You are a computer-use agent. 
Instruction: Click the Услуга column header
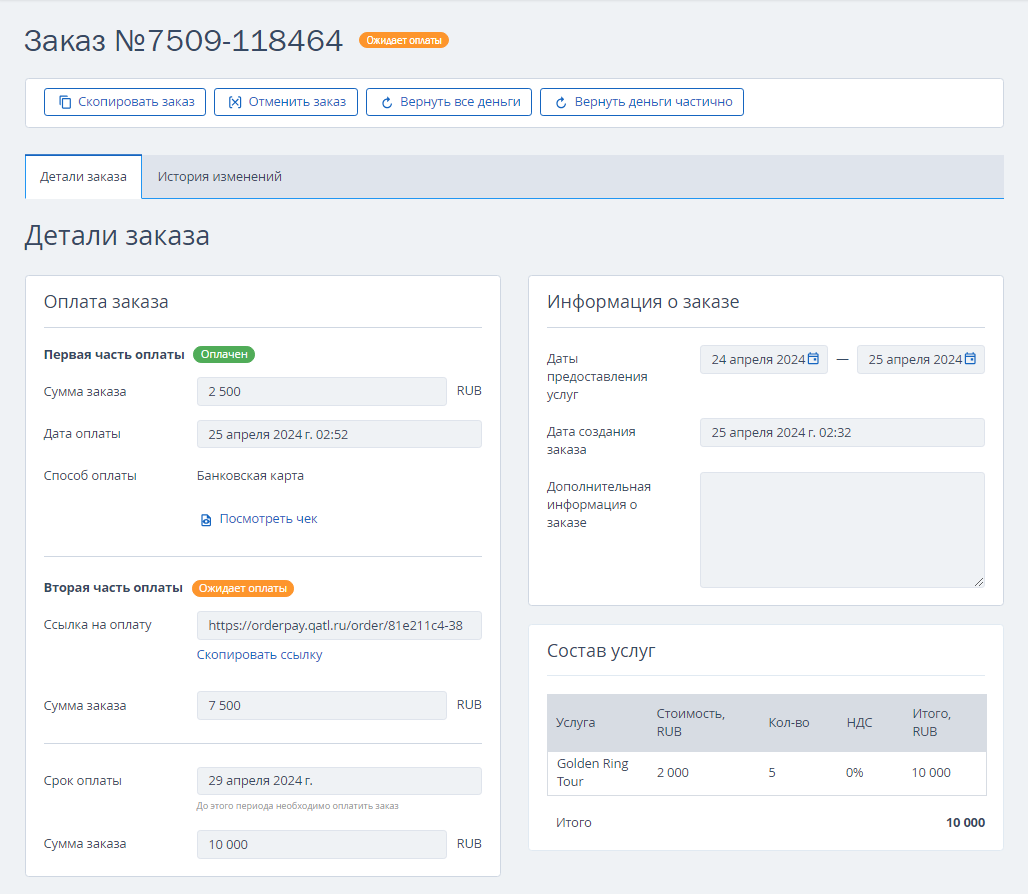[x=576, y=722]
